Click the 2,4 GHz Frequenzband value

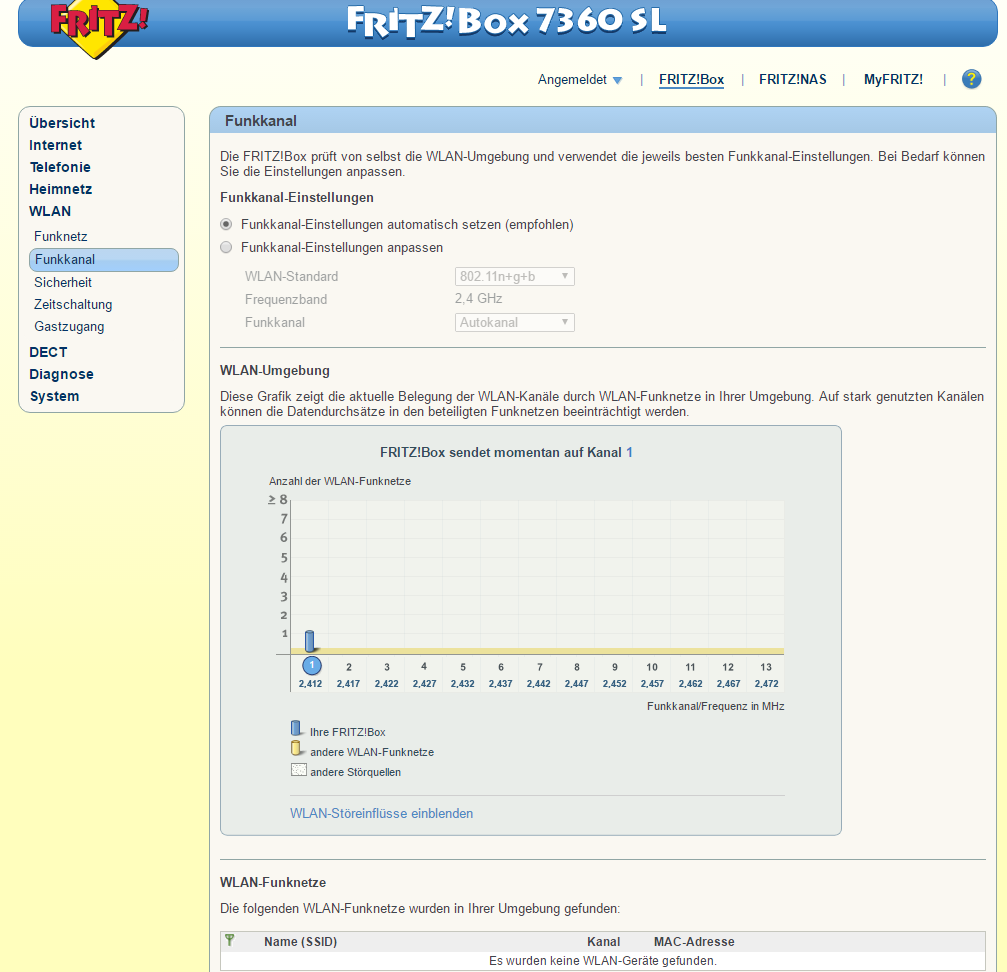click(478, 299)
